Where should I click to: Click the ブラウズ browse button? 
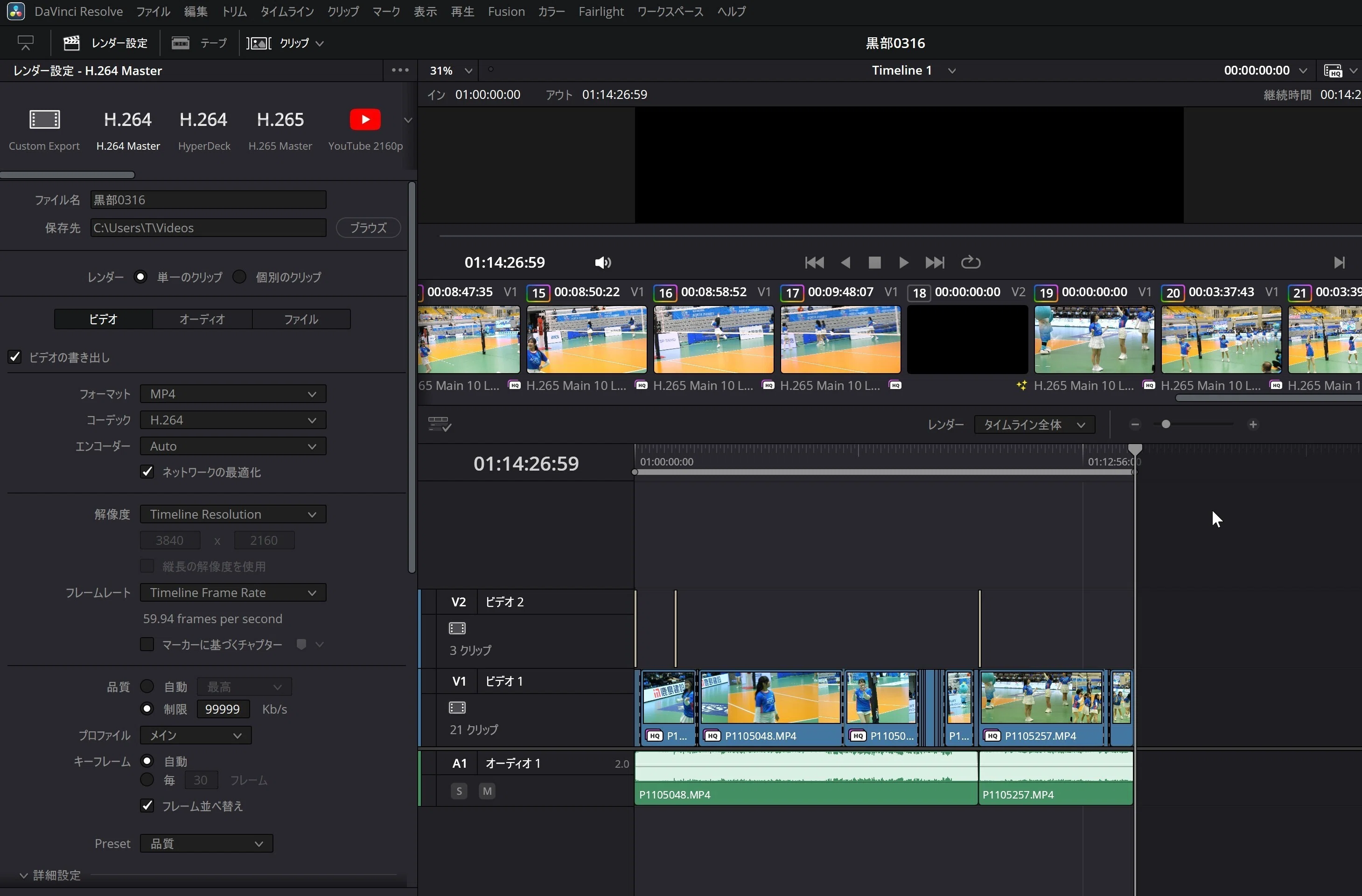pos(368,228)
